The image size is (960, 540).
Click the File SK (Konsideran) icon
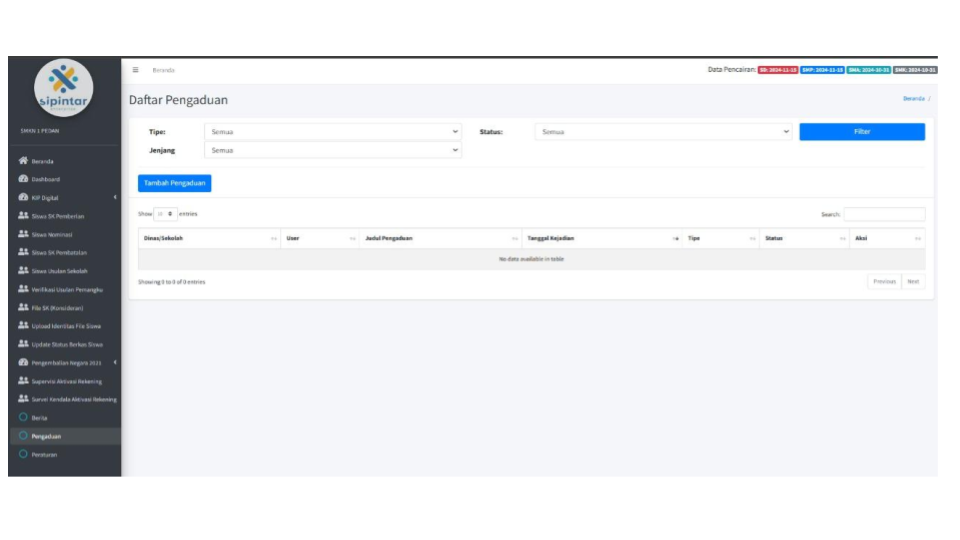[x=23, y=307]
